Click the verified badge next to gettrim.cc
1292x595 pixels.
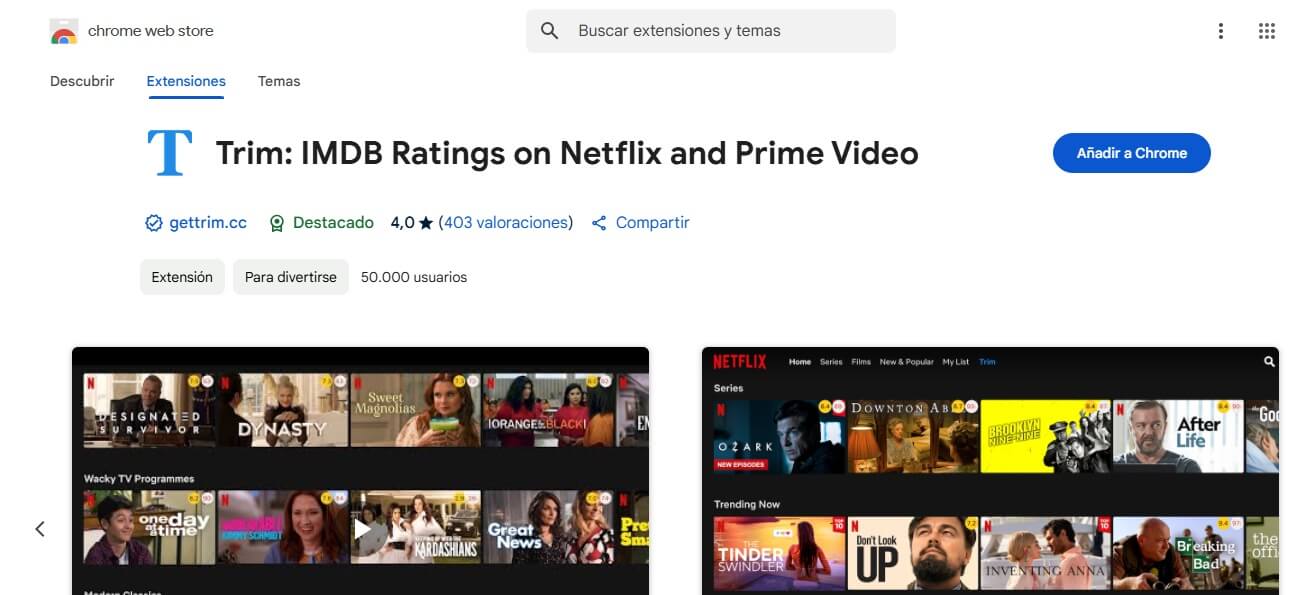pos(154,223)
